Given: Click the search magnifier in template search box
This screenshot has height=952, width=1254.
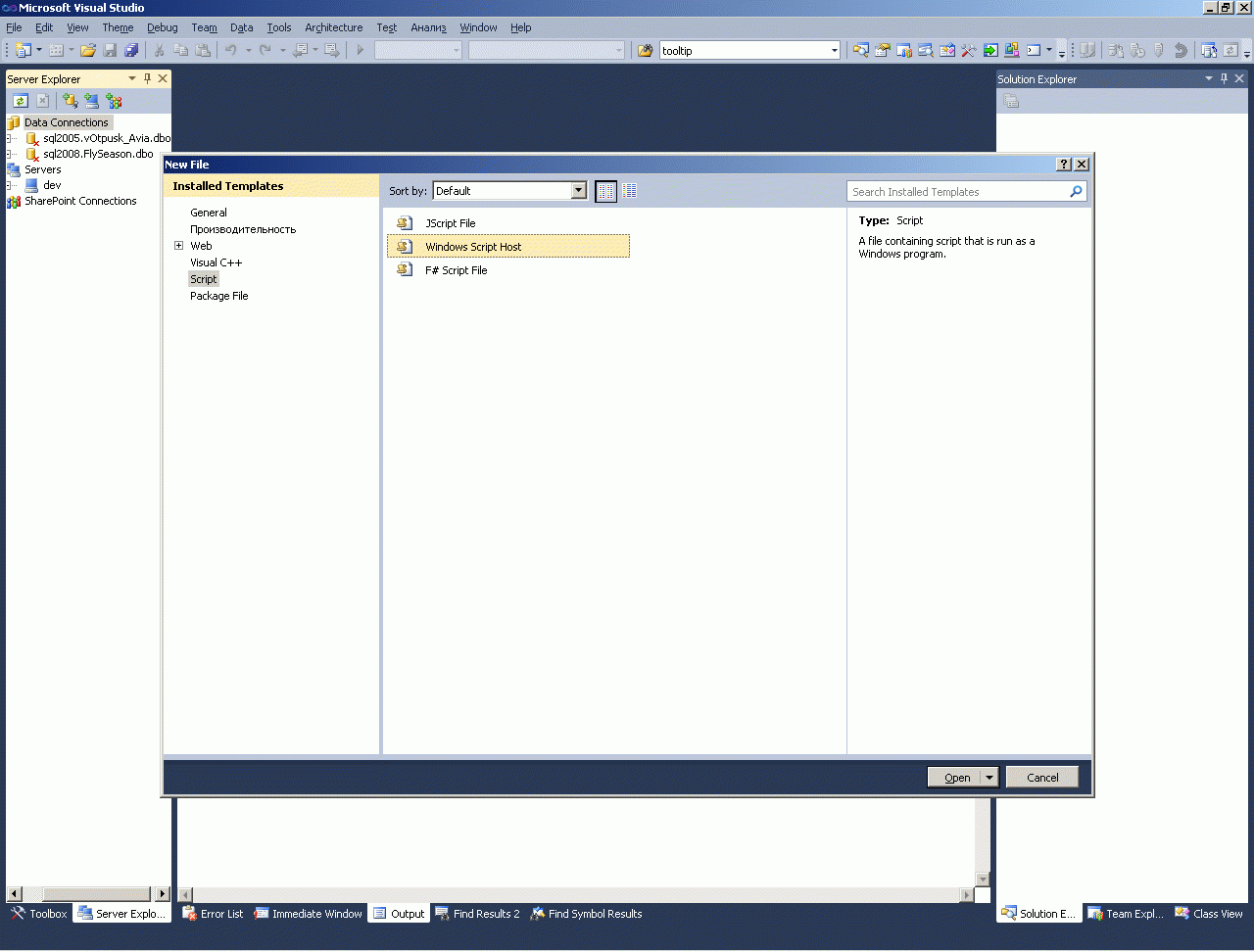Looking at the screenshot, I should pyautogui.click(x=1076, y=192).
